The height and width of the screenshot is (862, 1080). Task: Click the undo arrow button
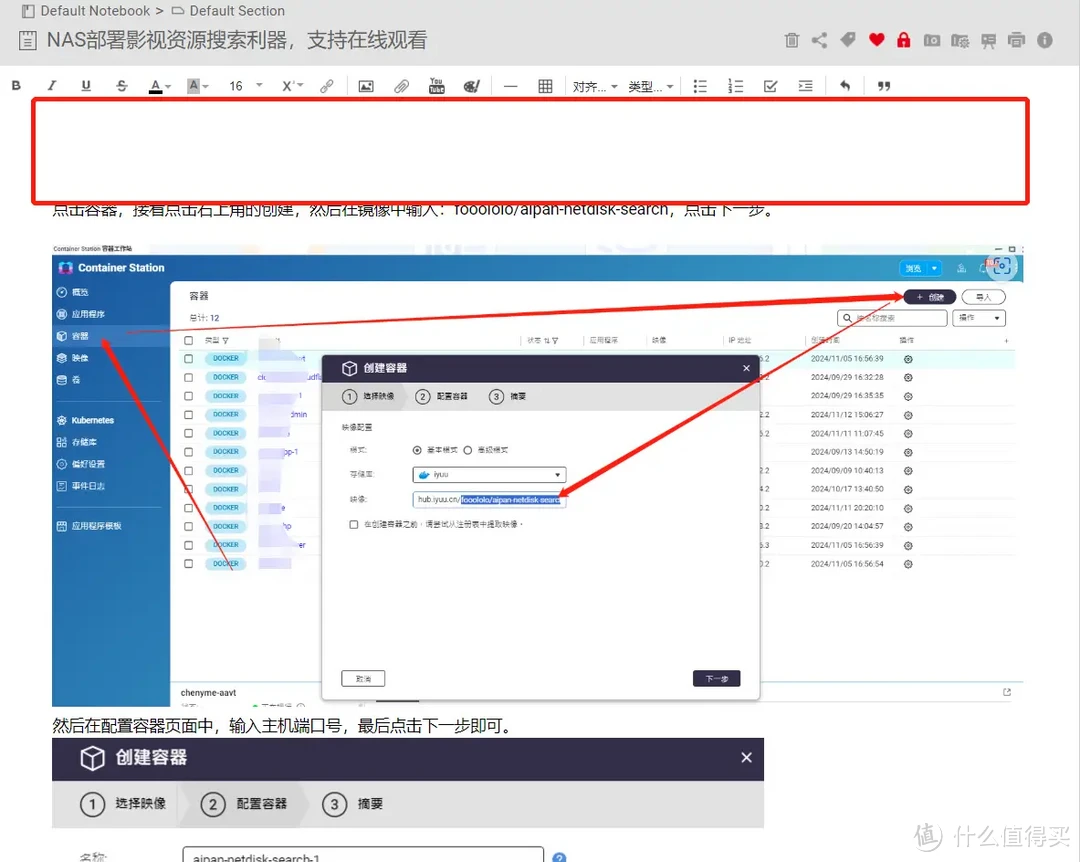pyautogui.click(x=846, y=85)
